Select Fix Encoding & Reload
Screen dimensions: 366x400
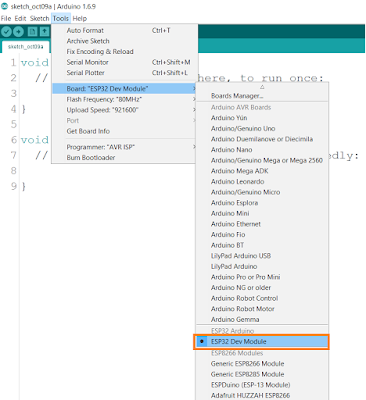pyautogui.click(x=124, y=52)
